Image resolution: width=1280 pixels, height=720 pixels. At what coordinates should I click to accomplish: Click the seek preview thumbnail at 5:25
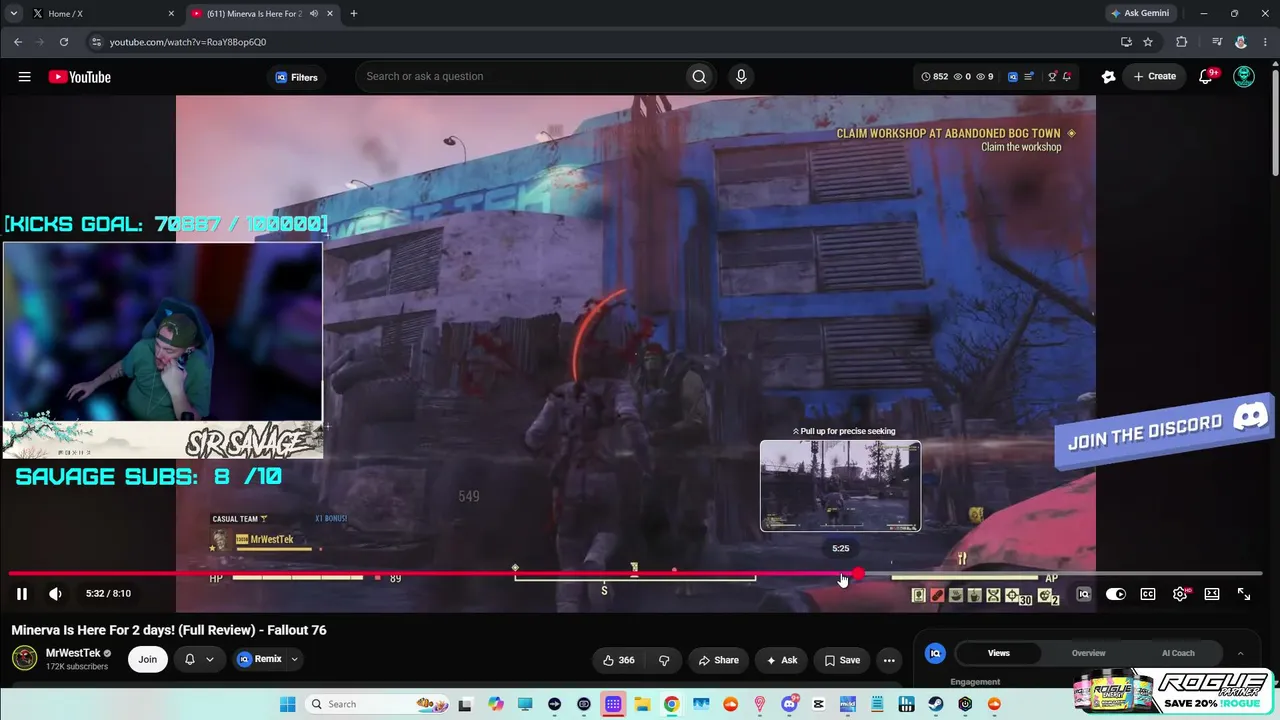840,486
